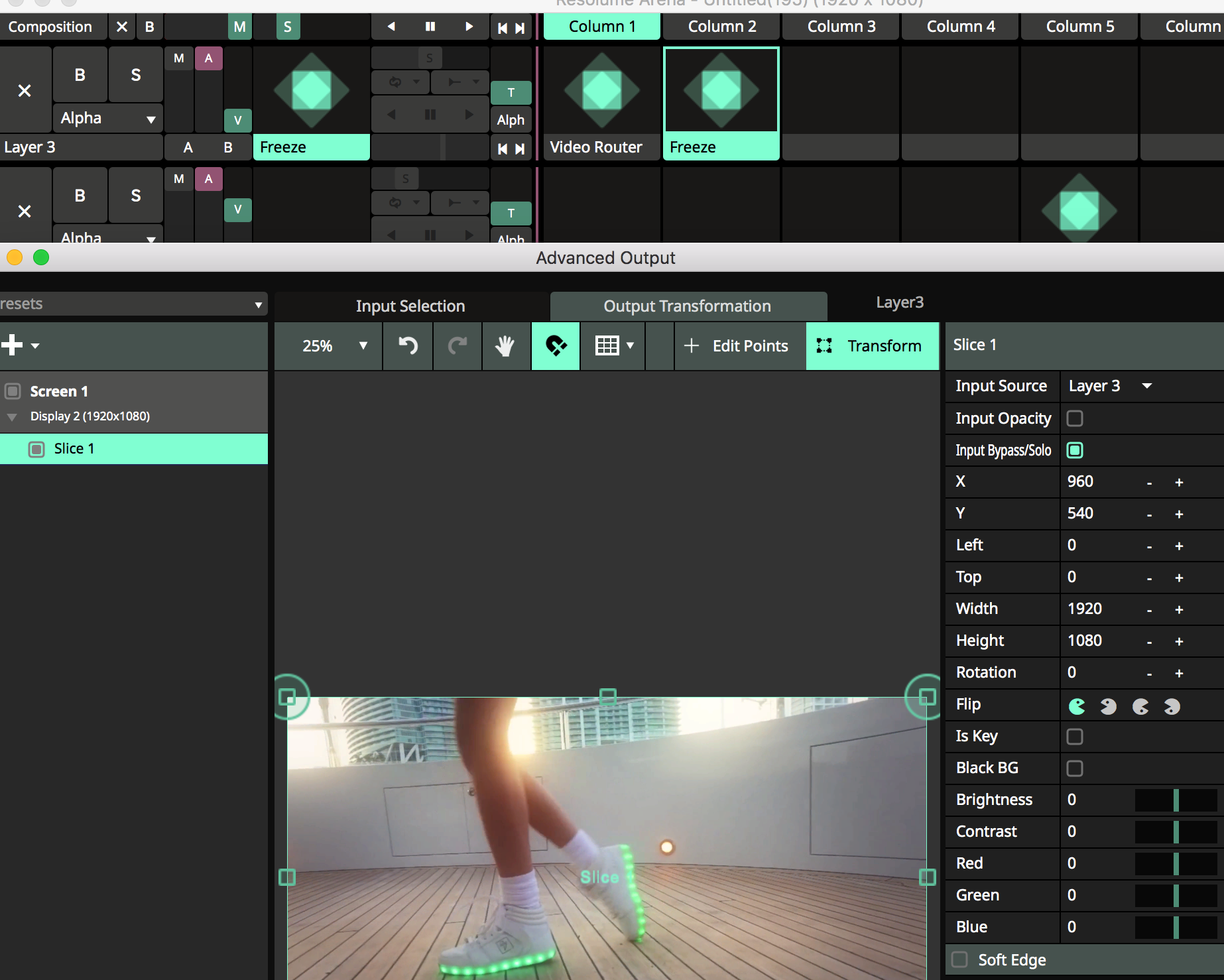Trigger the Column 2 header
Screen dimensions: 1224x980
coord(721,27)
